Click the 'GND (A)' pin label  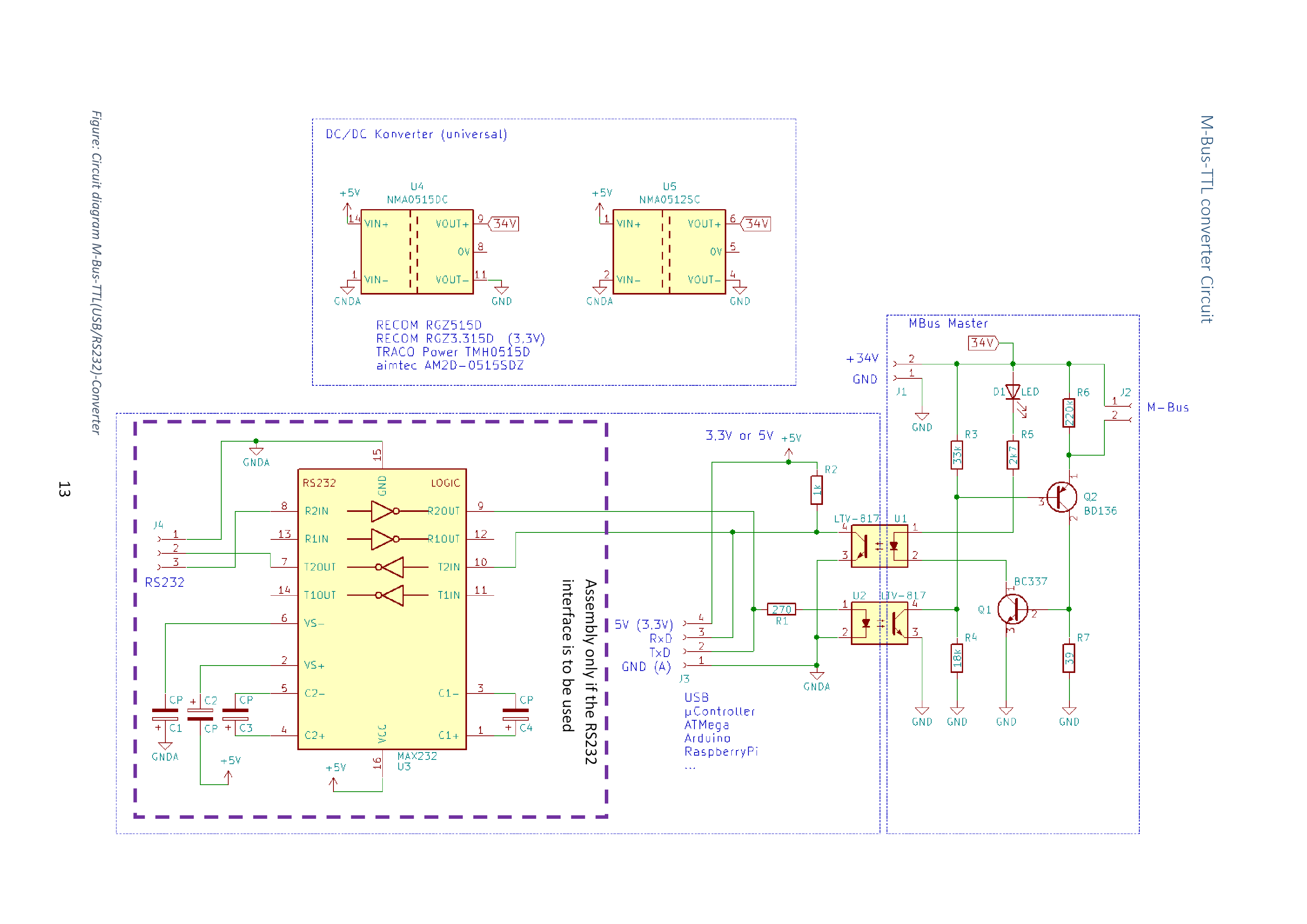pyautogui.click(x=646, y=667)
